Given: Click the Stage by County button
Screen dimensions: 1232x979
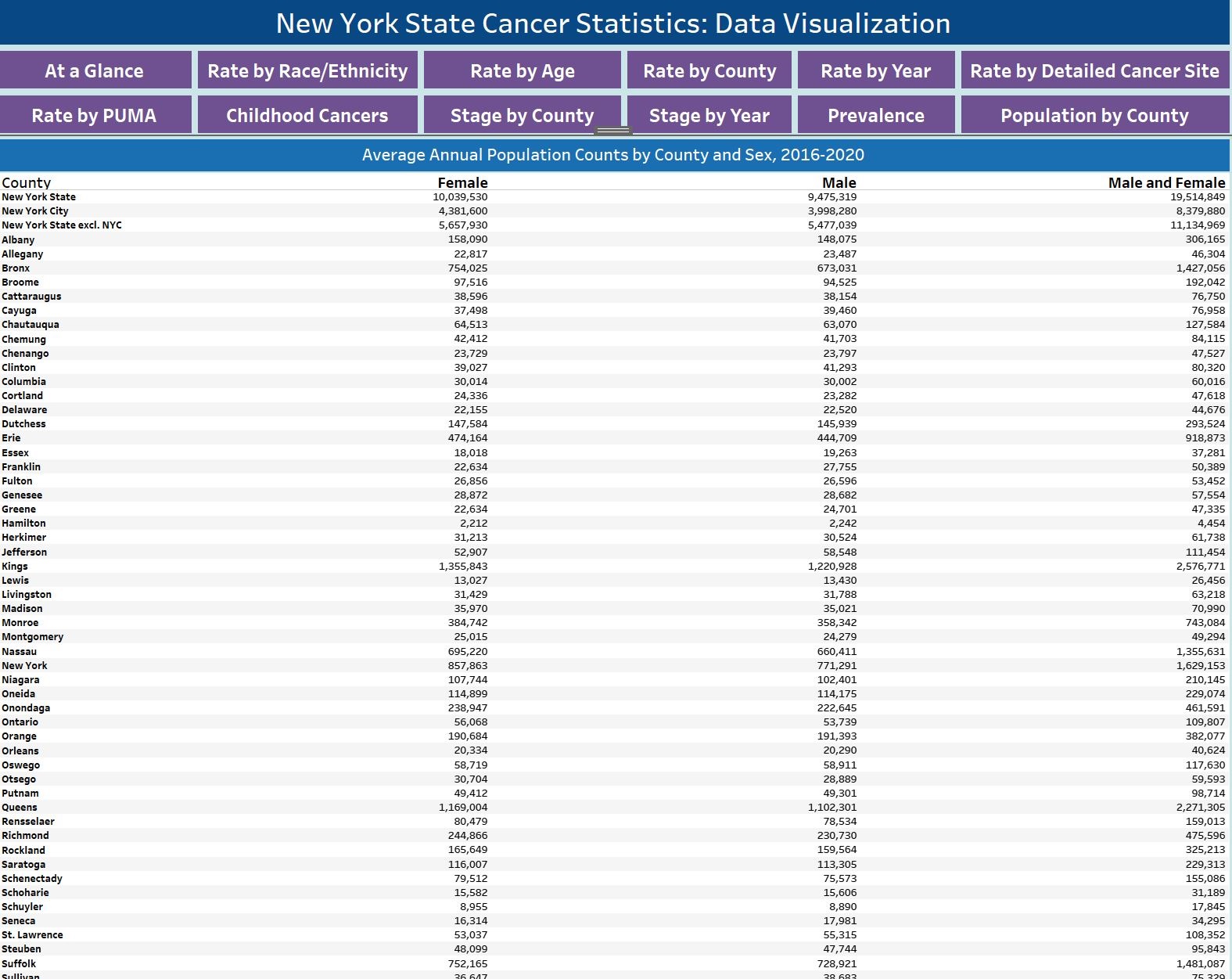Looking at the screenshot, I should [523, 115].
